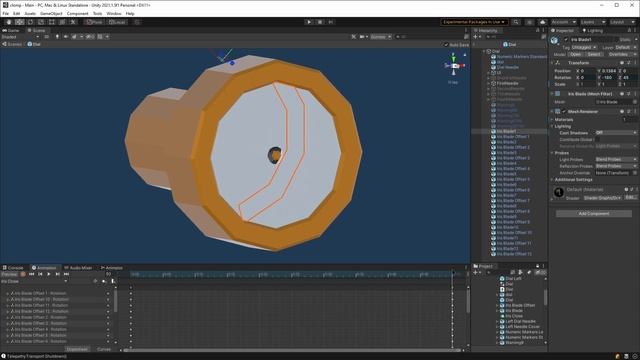
Task: Select Iris Blade Offset 1 in hierarchy
Action: 509,137
